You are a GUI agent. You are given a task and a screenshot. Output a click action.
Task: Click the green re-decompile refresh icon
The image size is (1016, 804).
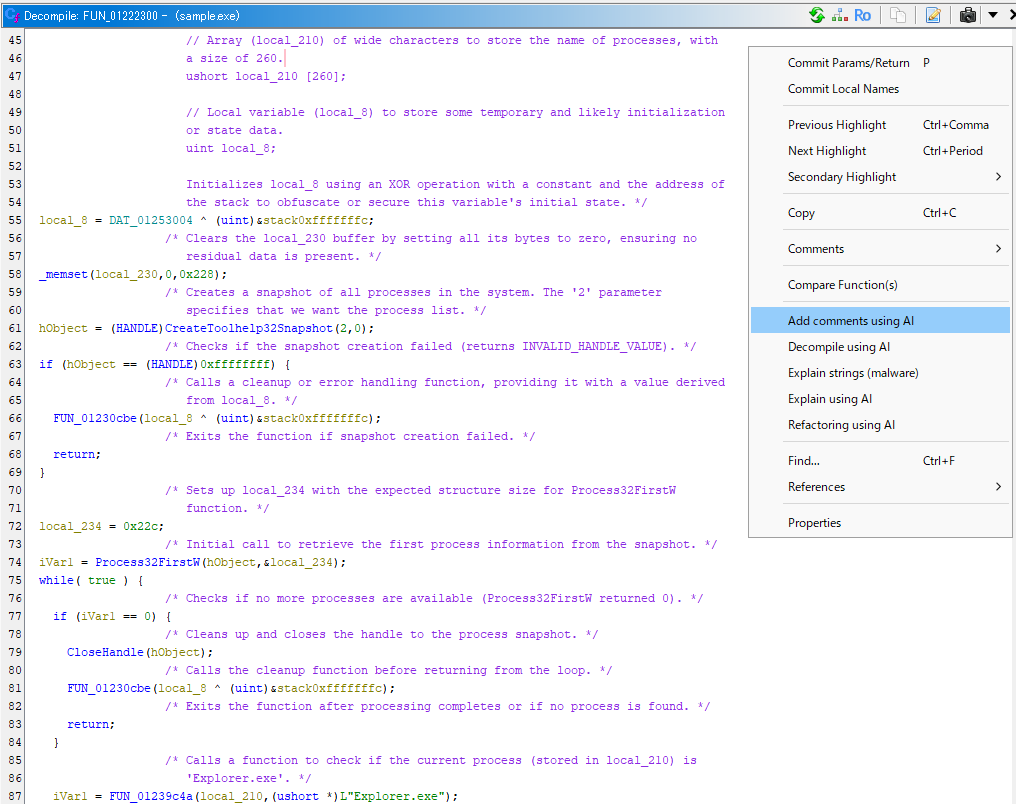tap(817, 15)
